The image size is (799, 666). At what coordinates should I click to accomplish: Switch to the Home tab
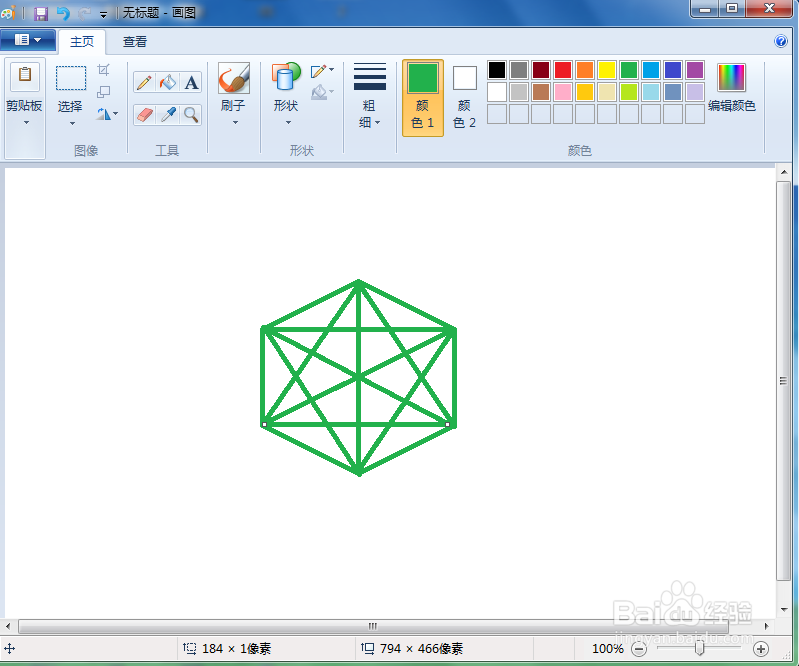click(x=82, y=42)
